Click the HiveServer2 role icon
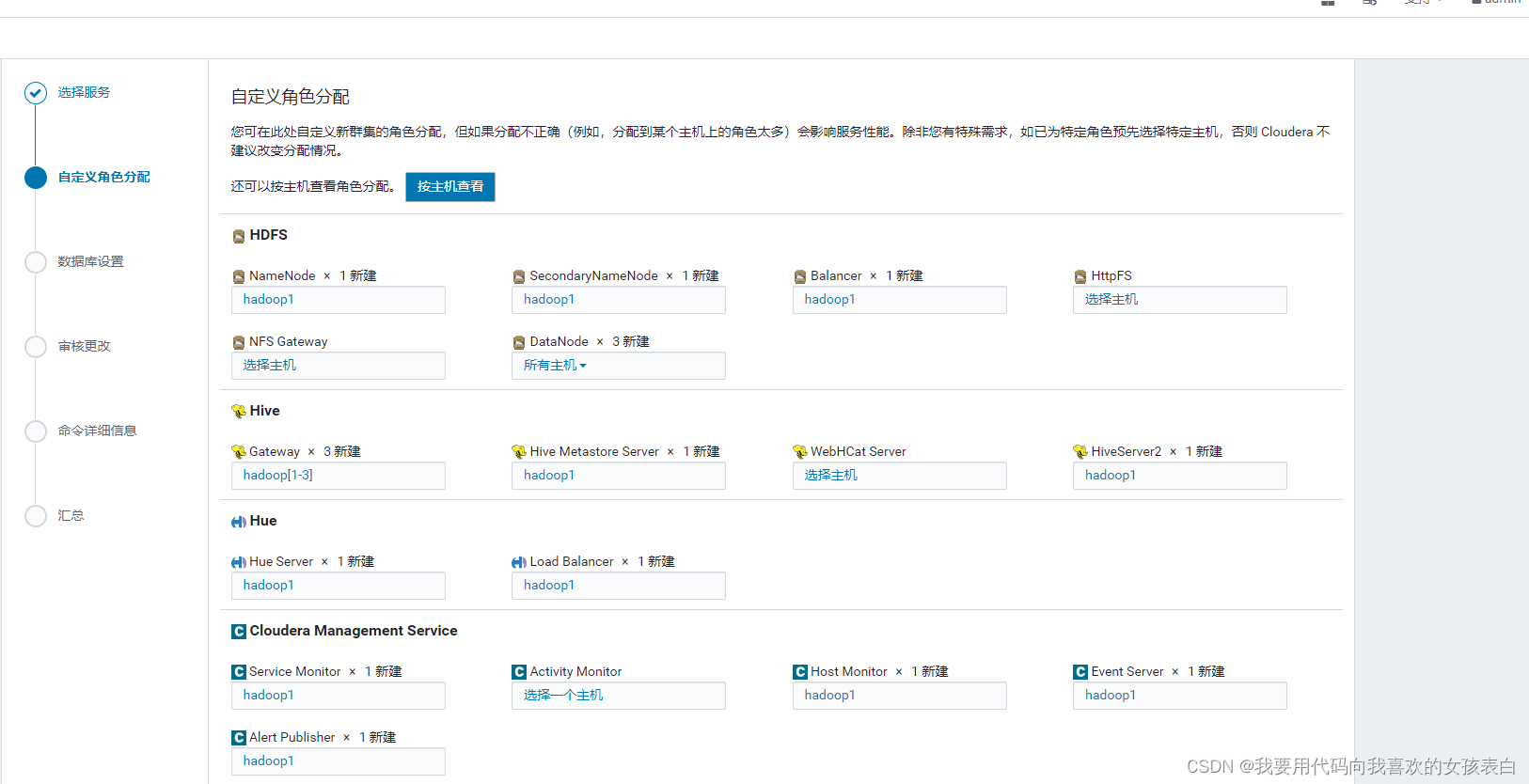This screenshot has width=1529, height=784. pos(1080,452)
